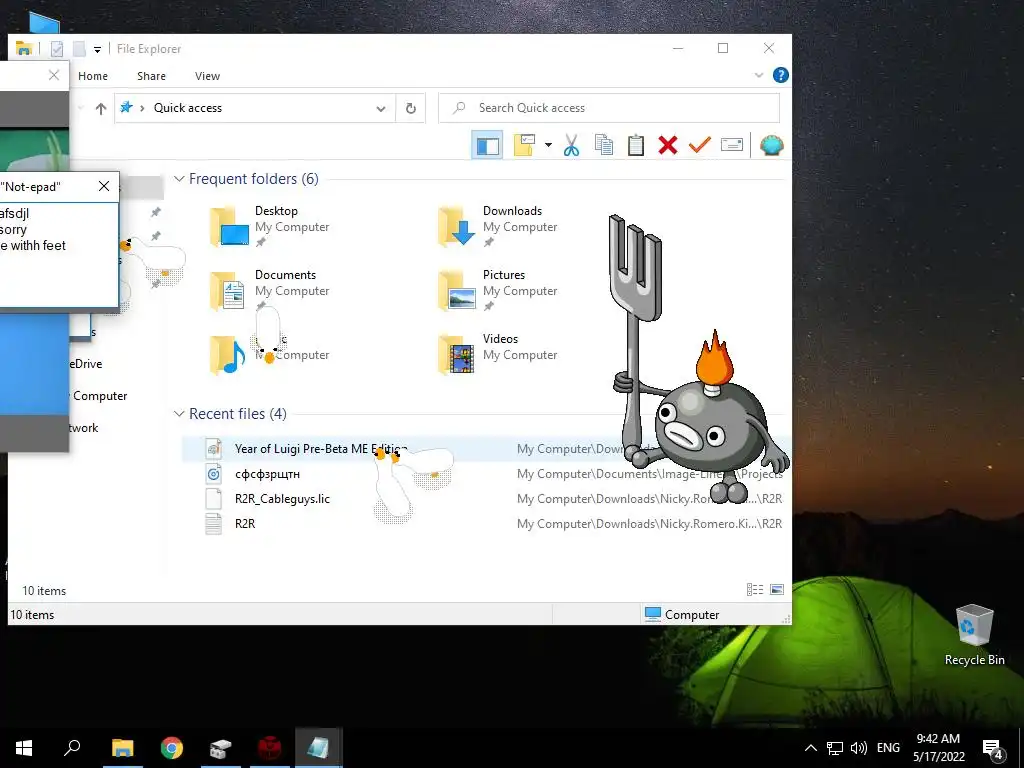Switch to large icons view in status bar
1024x768 pixels.
[x=776, y=590]
